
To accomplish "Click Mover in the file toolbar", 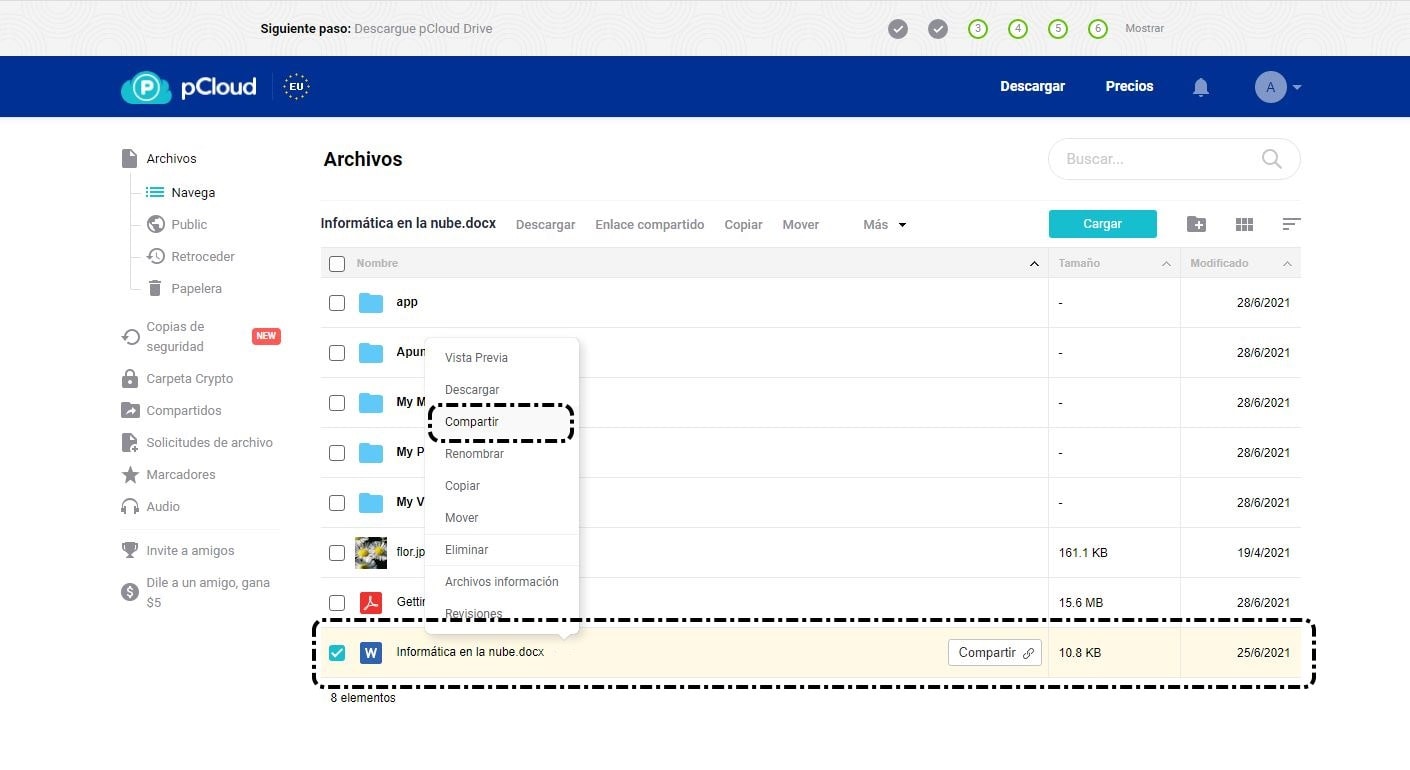I will click(800, 225).
